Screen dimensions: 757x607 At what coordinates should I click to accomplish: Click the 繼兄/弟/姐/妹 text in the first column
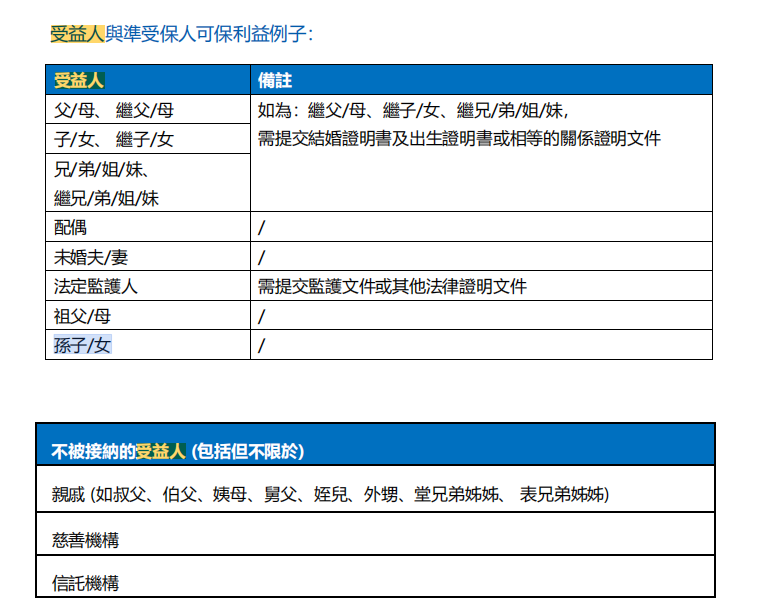point(106,198)
